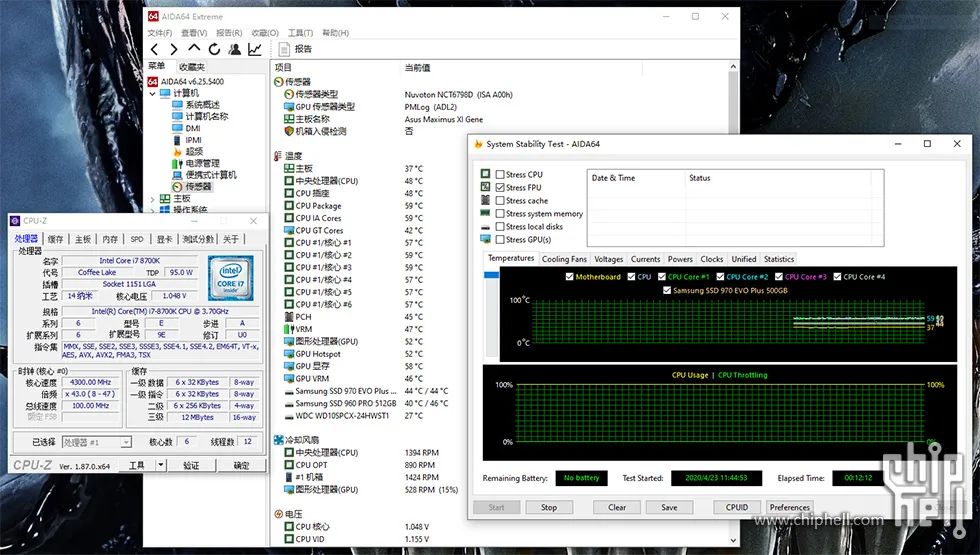Viewport: 980px width, 555px height.
Task: Collapse the 计算机 tree node
Action: (x=152, y=93)
